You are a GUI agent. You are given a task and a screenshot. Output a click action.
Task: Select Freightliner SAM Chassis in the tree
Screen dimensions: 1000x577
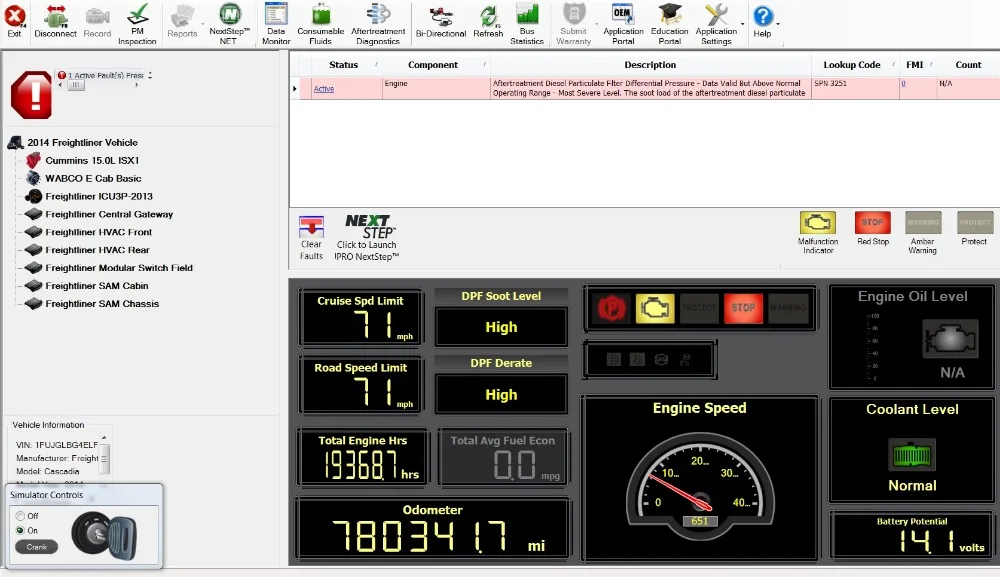coord(102,304)
